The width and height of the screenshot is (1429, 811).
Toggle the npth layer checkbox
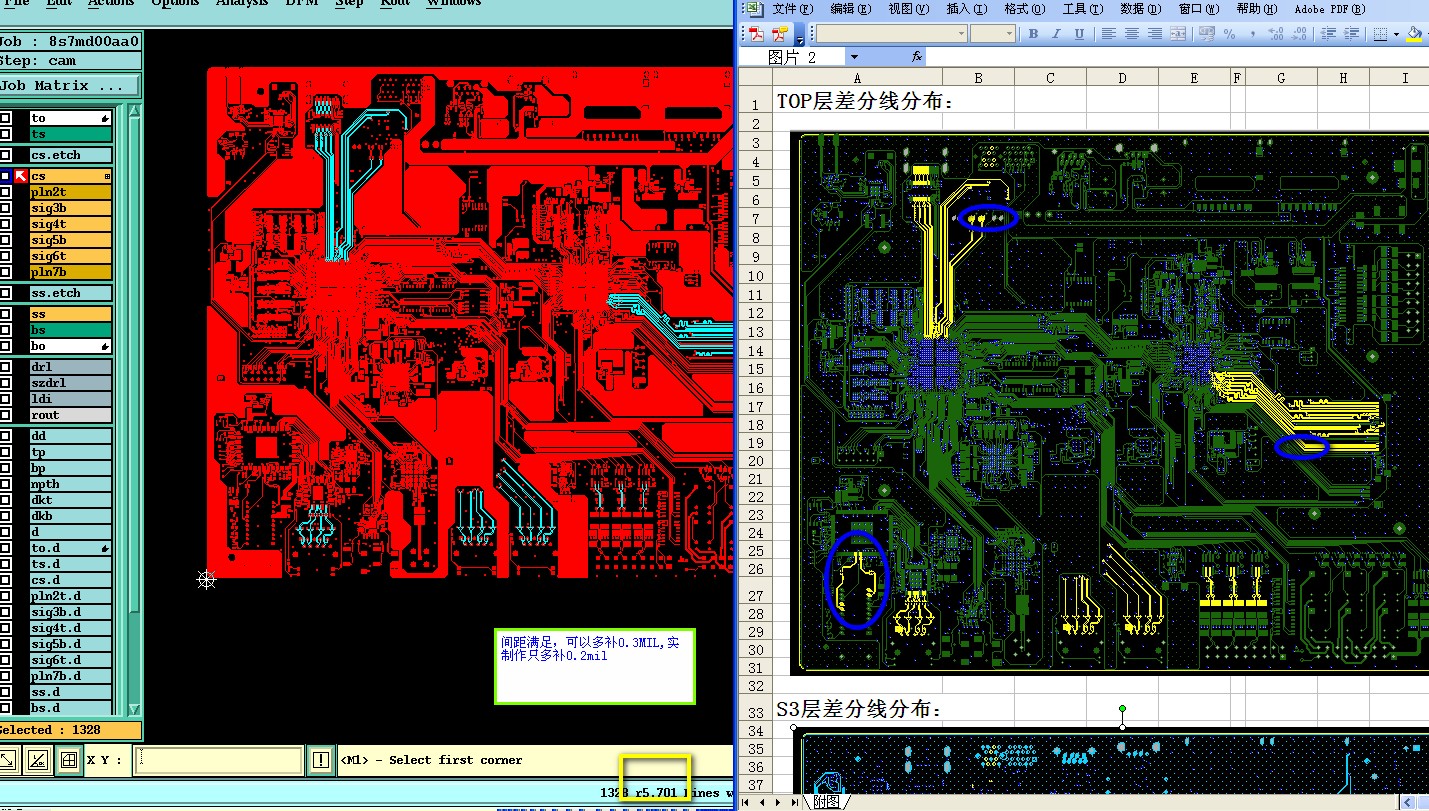point(6,484)
